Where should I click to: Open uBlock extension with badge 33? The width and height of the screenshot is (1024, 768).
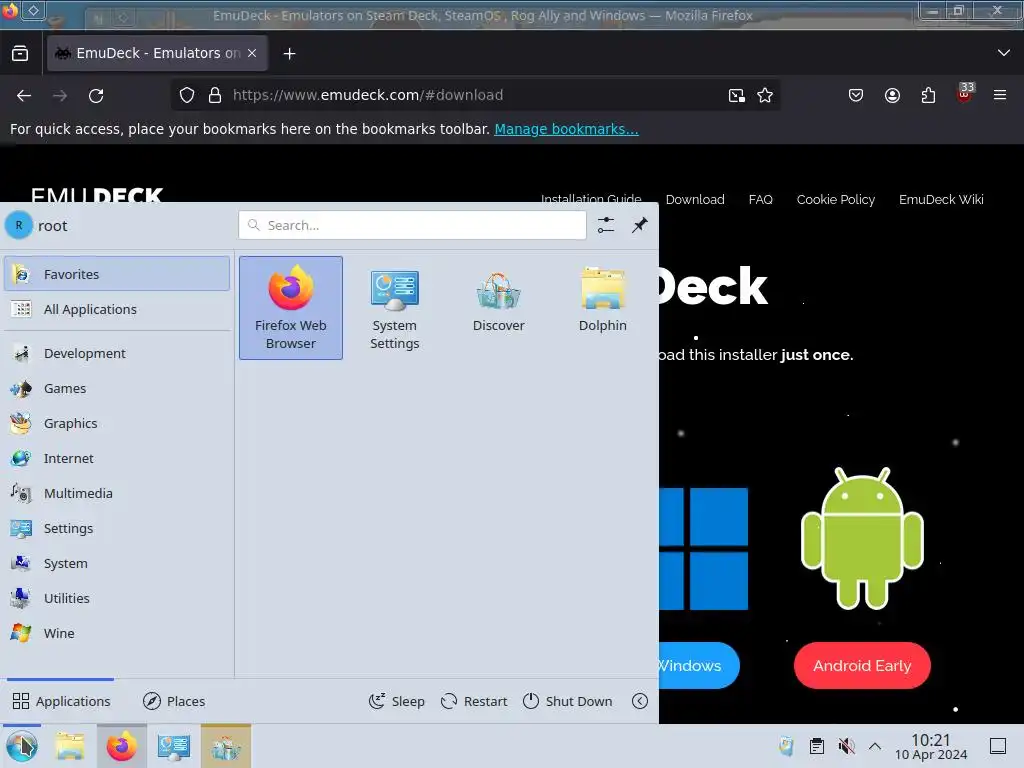pos(965,93)
